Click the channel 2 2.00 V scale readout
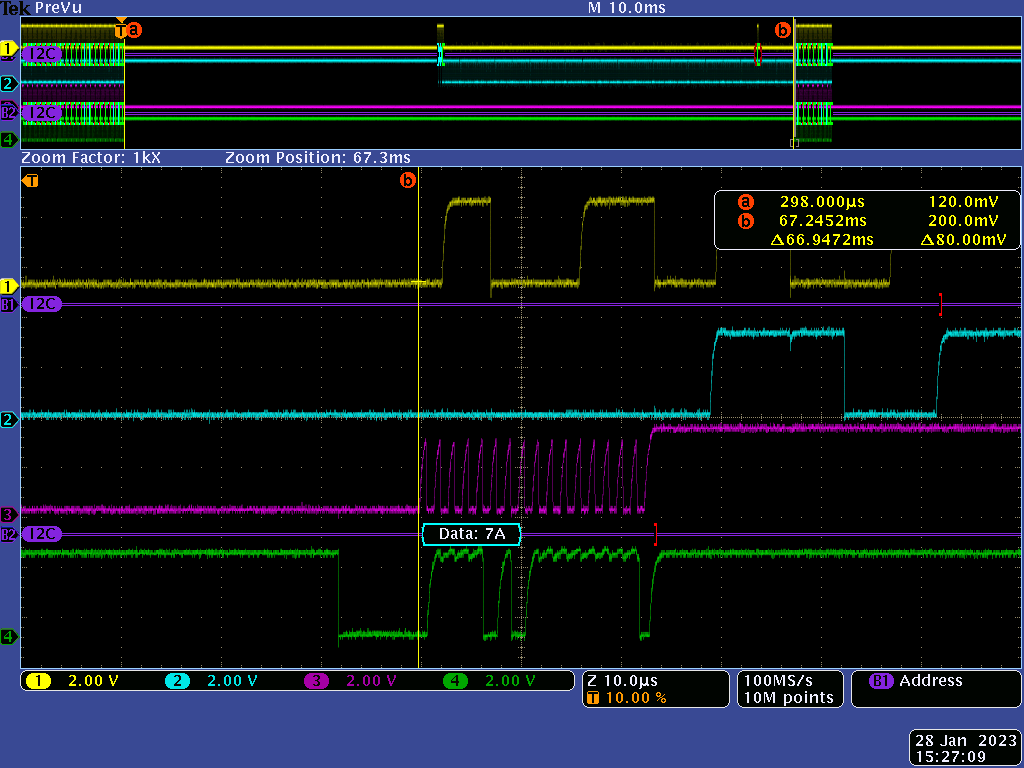This screenshot has height=768, width=1024. pyautogui.click(x=232, y=681)
